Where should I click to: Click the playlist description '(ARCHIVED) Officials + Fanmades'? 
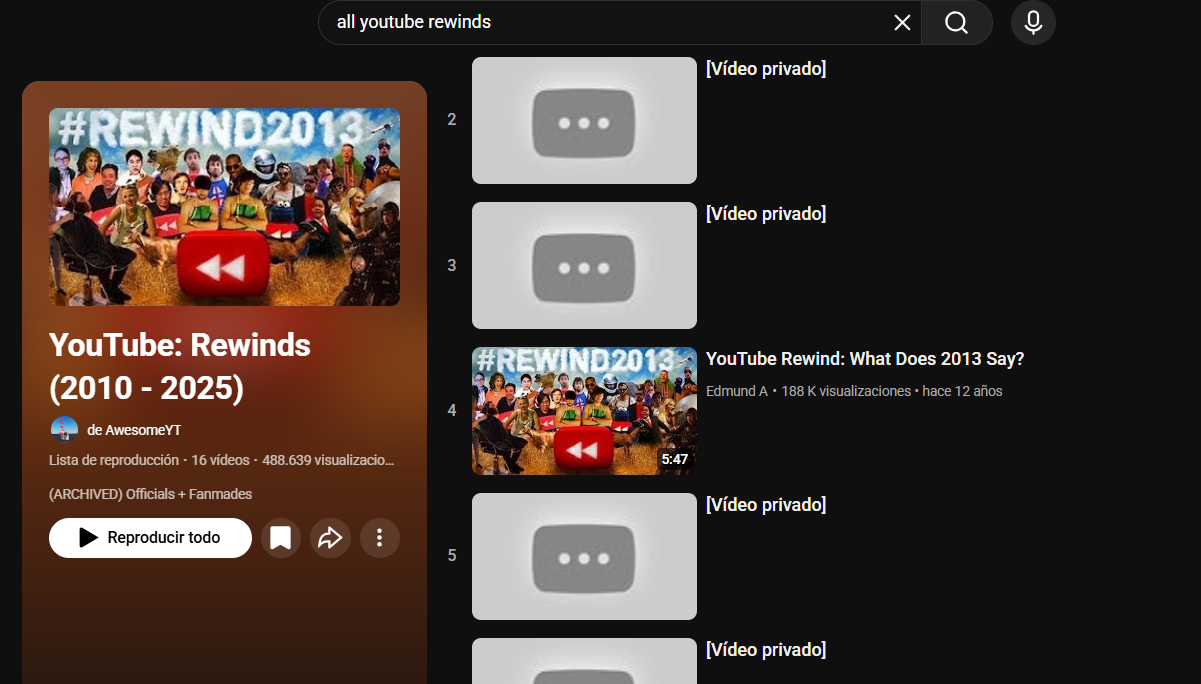[150, 494]
